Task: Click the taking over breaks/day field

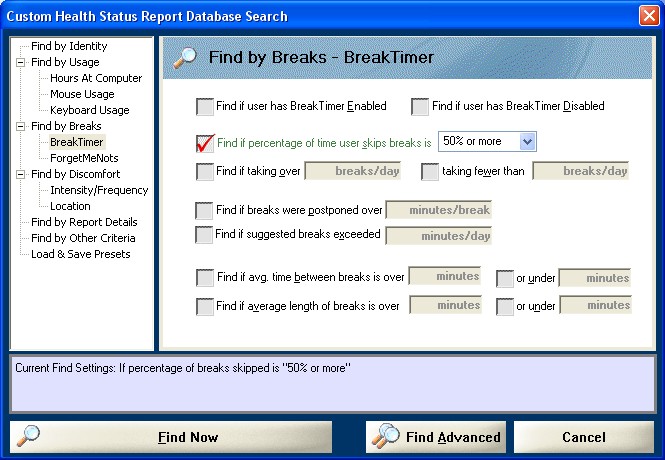Action: (x=352, y=171)
